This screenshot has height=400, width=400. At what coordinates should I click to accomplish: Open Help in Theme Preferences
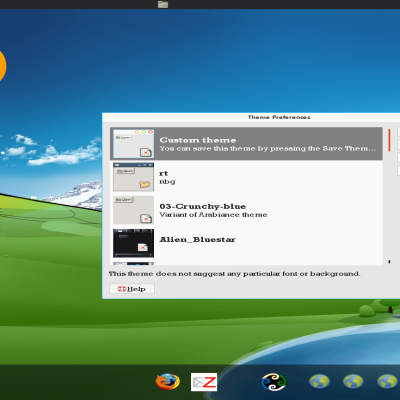click(x=132, y=289)
